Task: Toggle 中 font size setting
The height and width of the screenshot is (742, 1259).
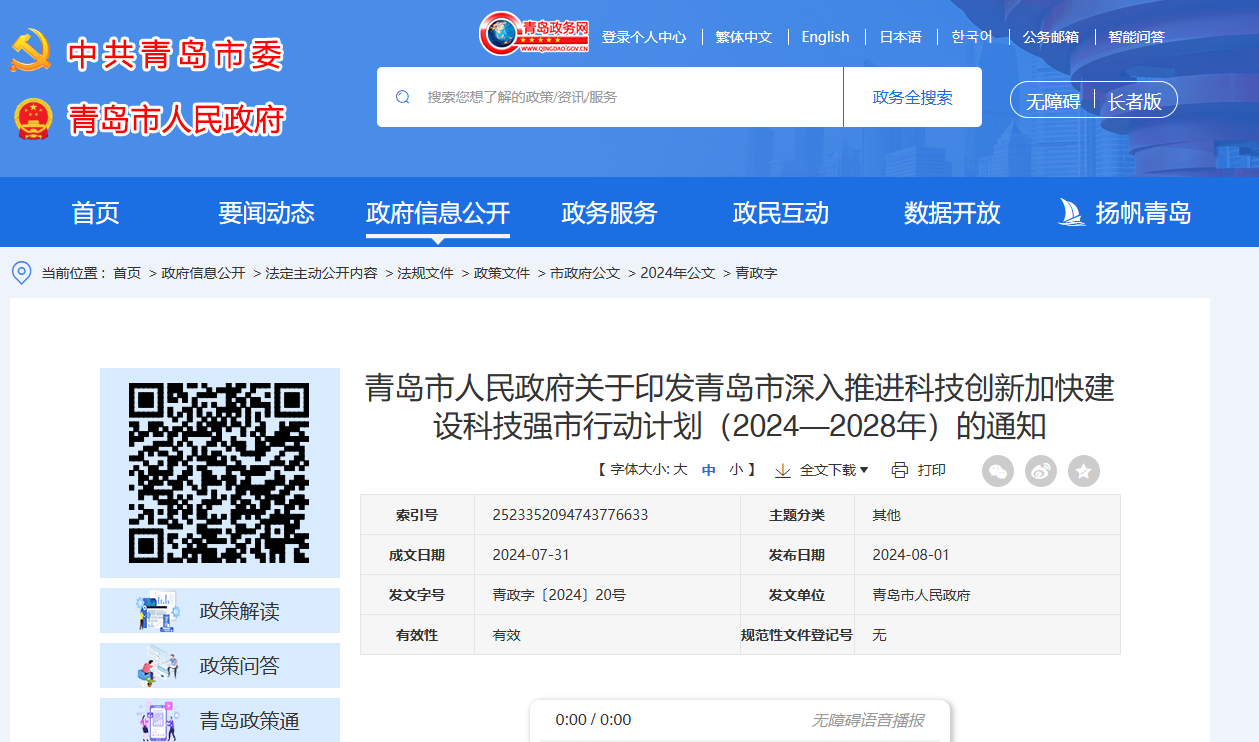Action: [706, 469]
